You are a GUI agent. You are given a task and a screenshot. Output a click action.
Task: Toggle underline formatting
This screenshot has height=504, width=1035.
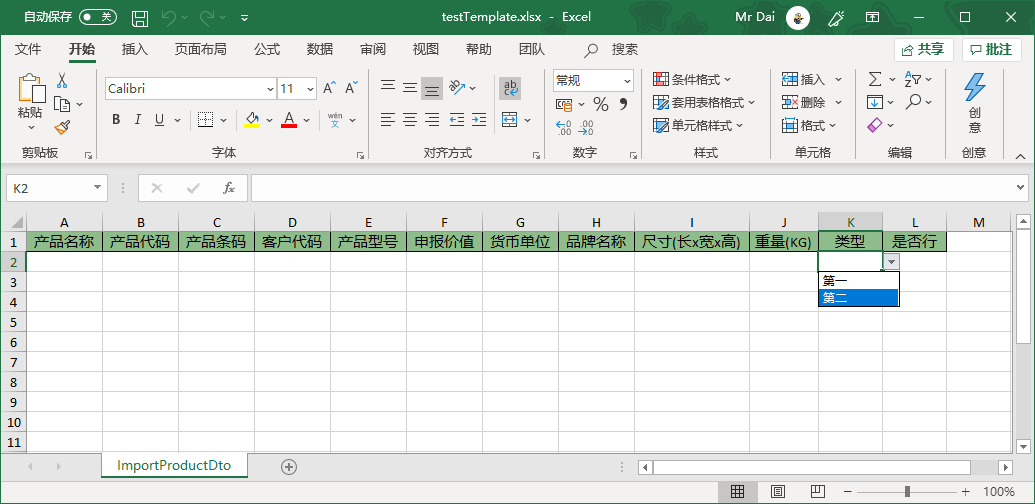click(x=158, y=120)
